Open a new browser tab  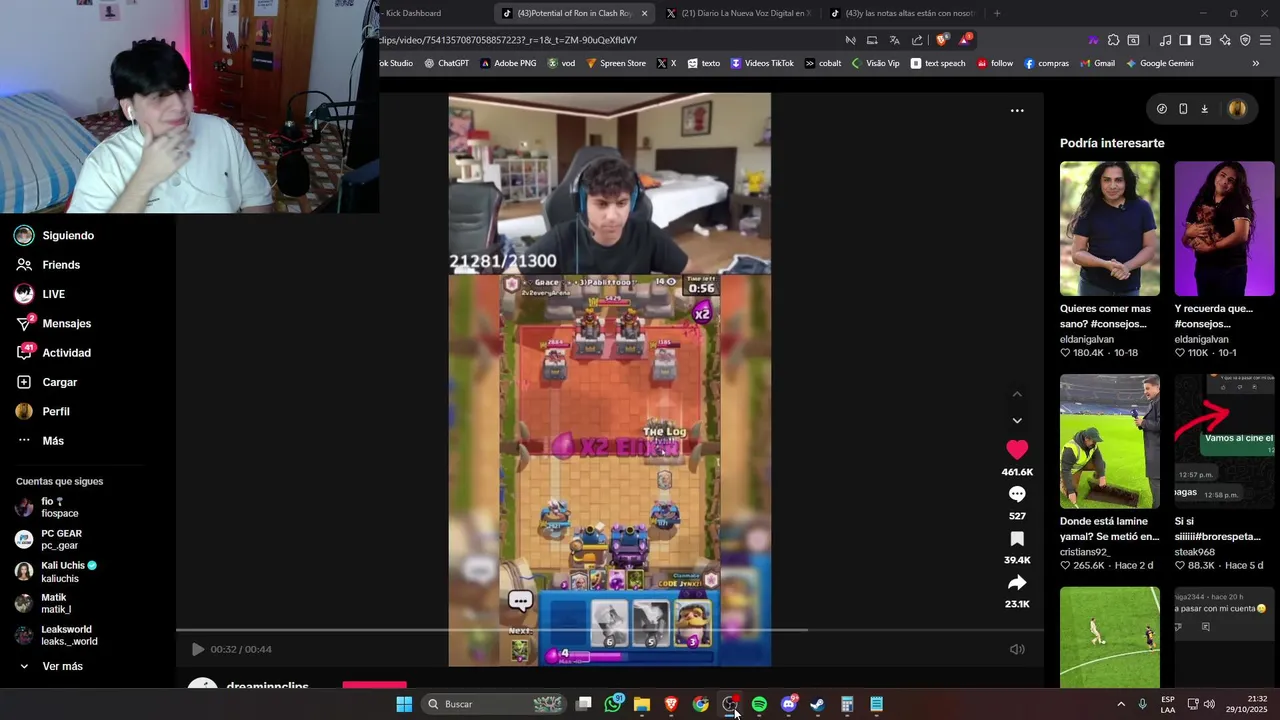(997, 13)
